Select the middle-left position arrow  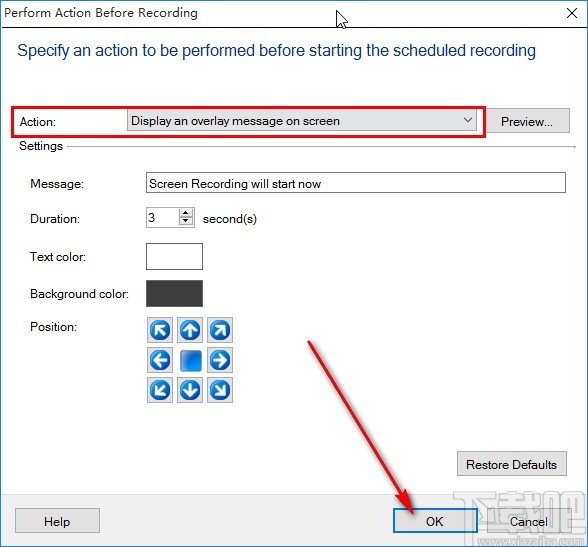(x=160, y=360)
